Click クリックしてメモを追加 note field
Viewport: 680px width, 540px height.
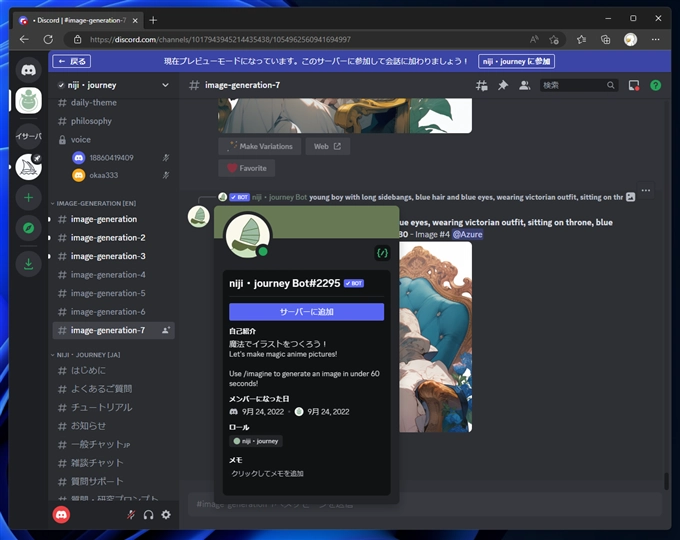click(x=307, y=474)
